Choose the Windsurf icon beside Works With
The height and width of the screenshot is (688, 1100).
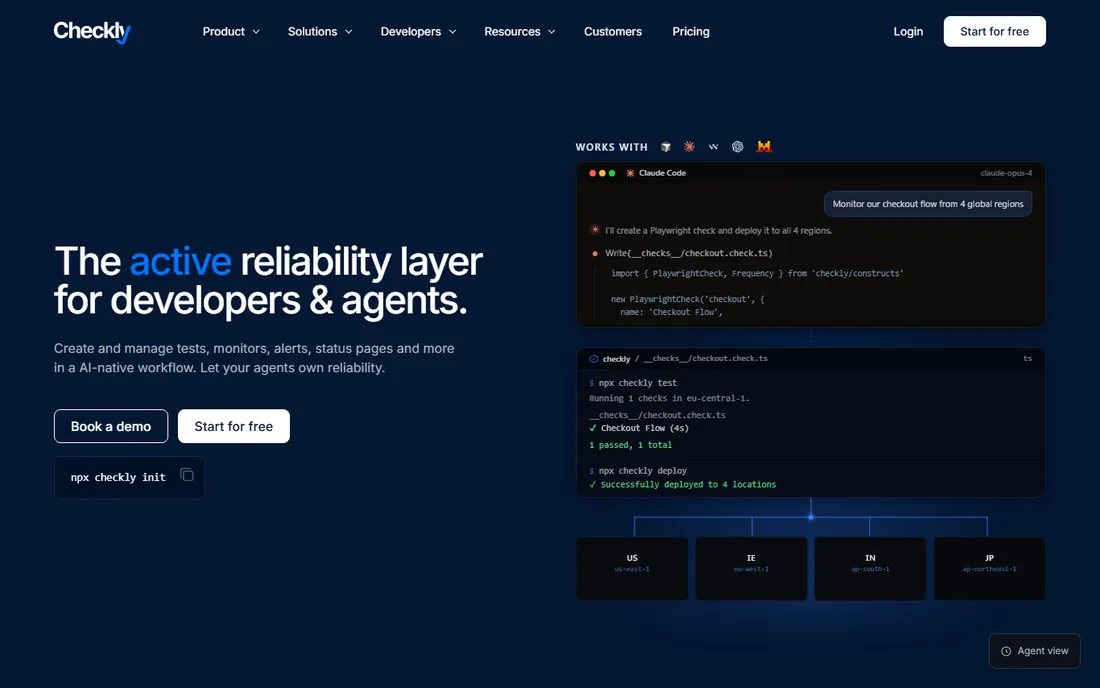point(713,147)
